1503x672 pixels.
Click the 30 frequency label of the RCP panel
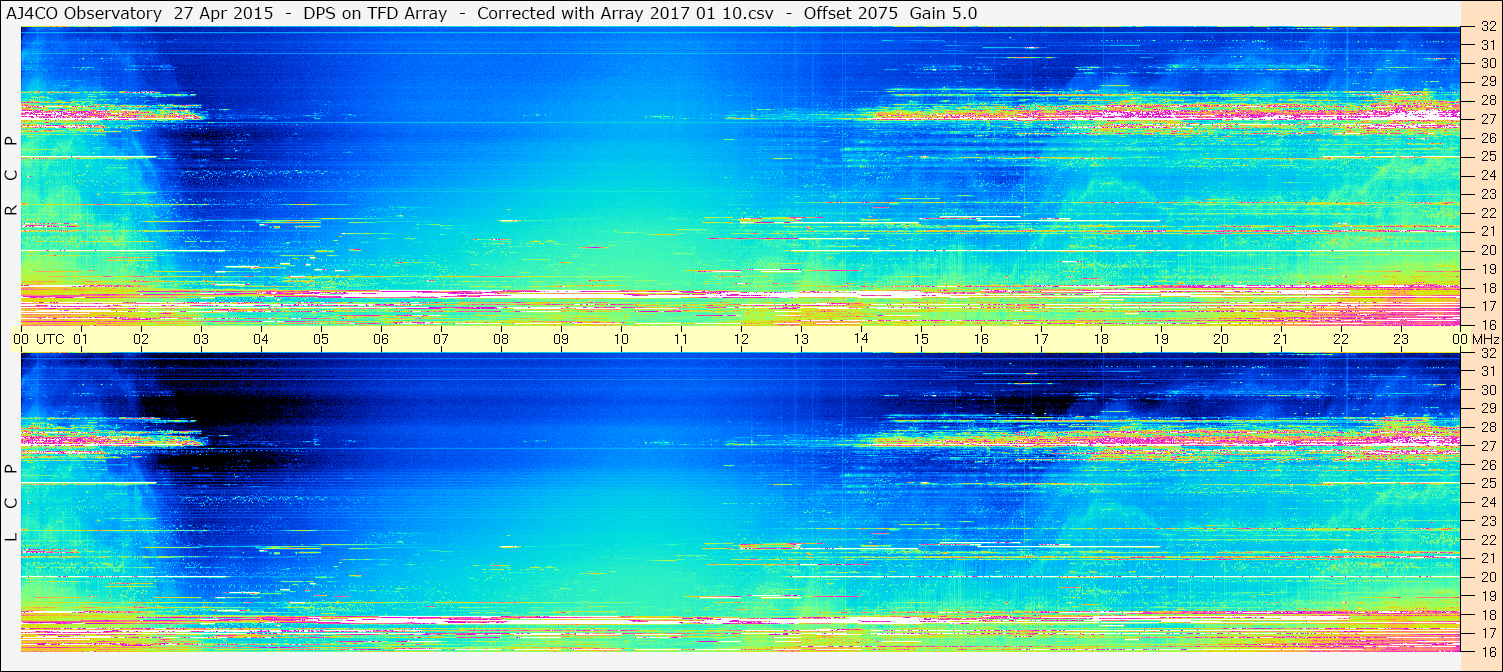point(1488,63)
